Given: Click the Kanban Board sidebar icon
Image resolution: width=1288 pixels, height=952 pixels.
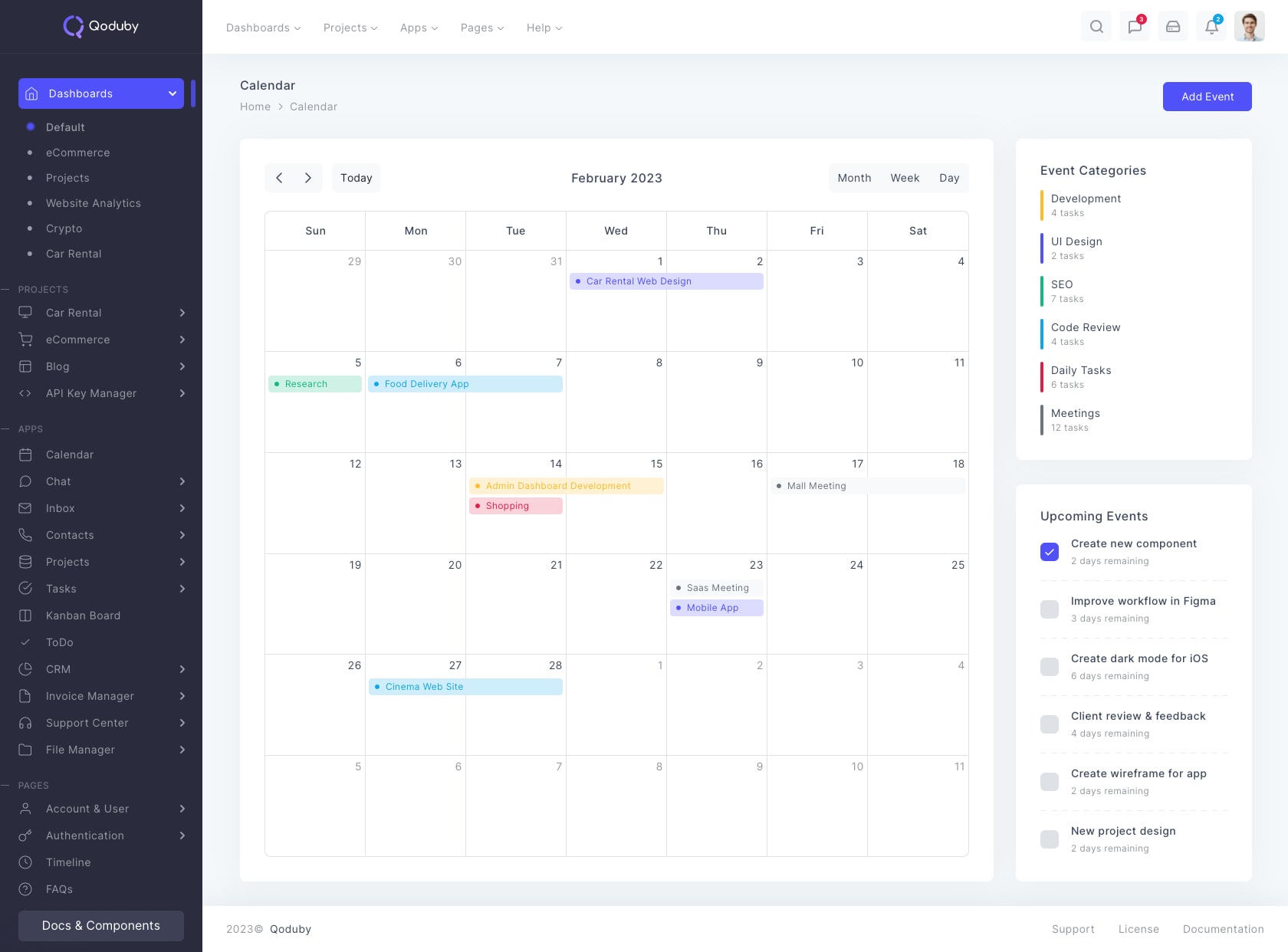Looking at the screenshot, I should point(25,616).
